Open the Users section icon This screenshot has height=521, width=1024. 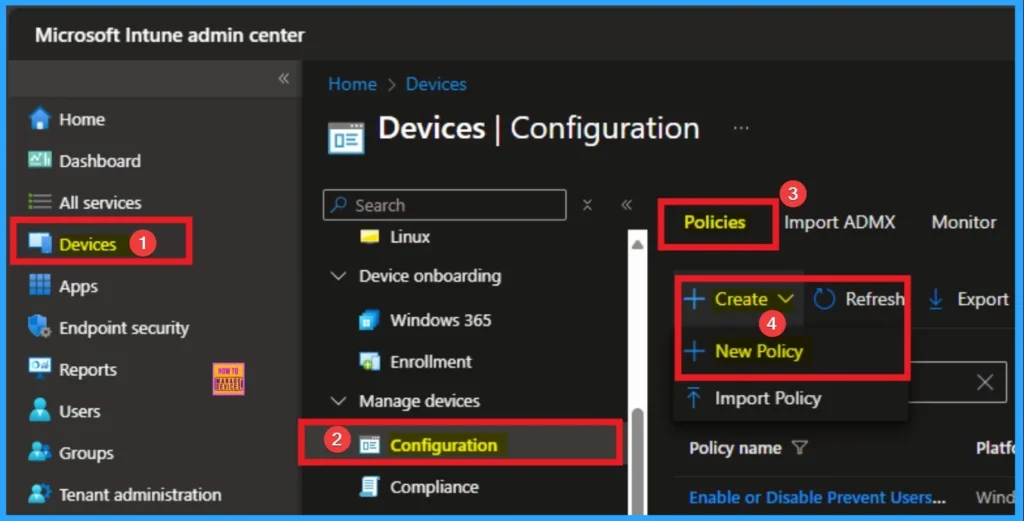[40, 411]
